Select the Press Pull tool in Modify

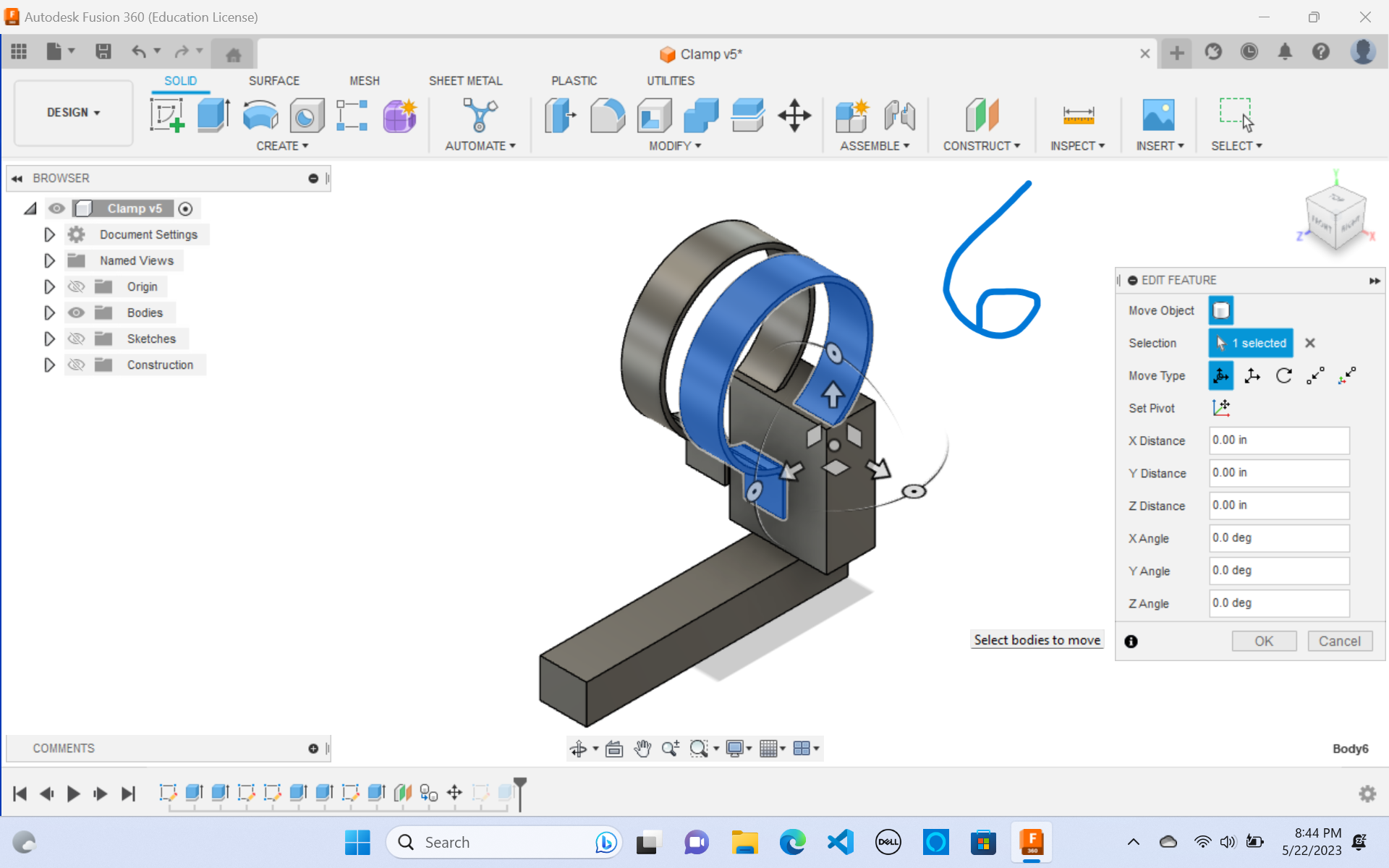point(561,116)
